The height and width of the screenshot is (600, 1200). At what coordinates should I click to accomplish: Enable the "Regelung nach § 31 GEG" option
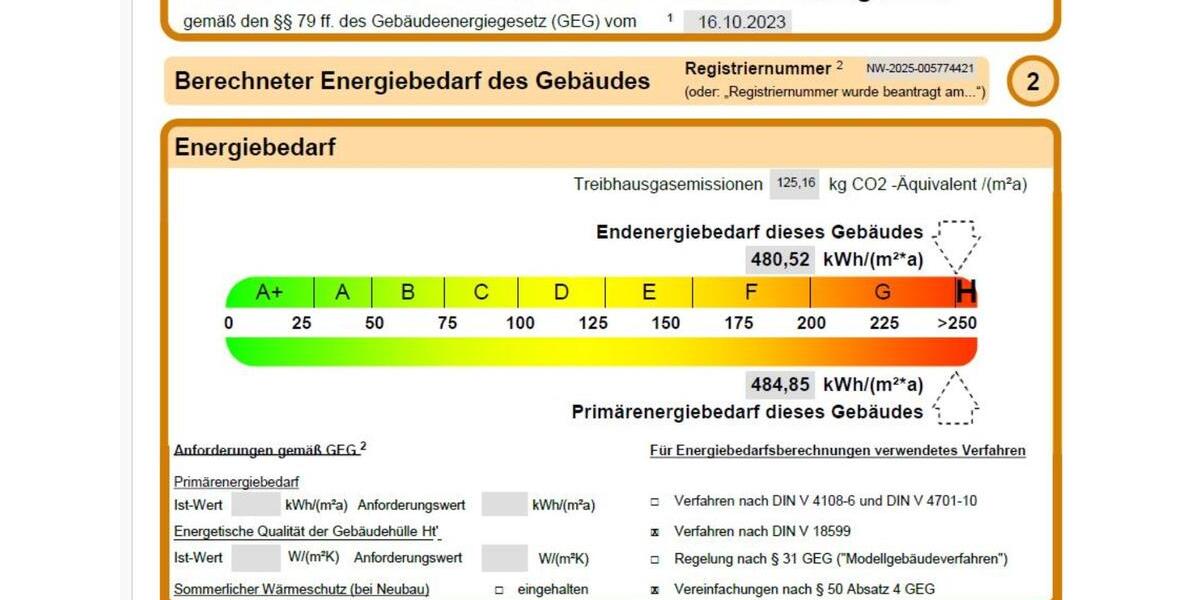tap(655, 559)
